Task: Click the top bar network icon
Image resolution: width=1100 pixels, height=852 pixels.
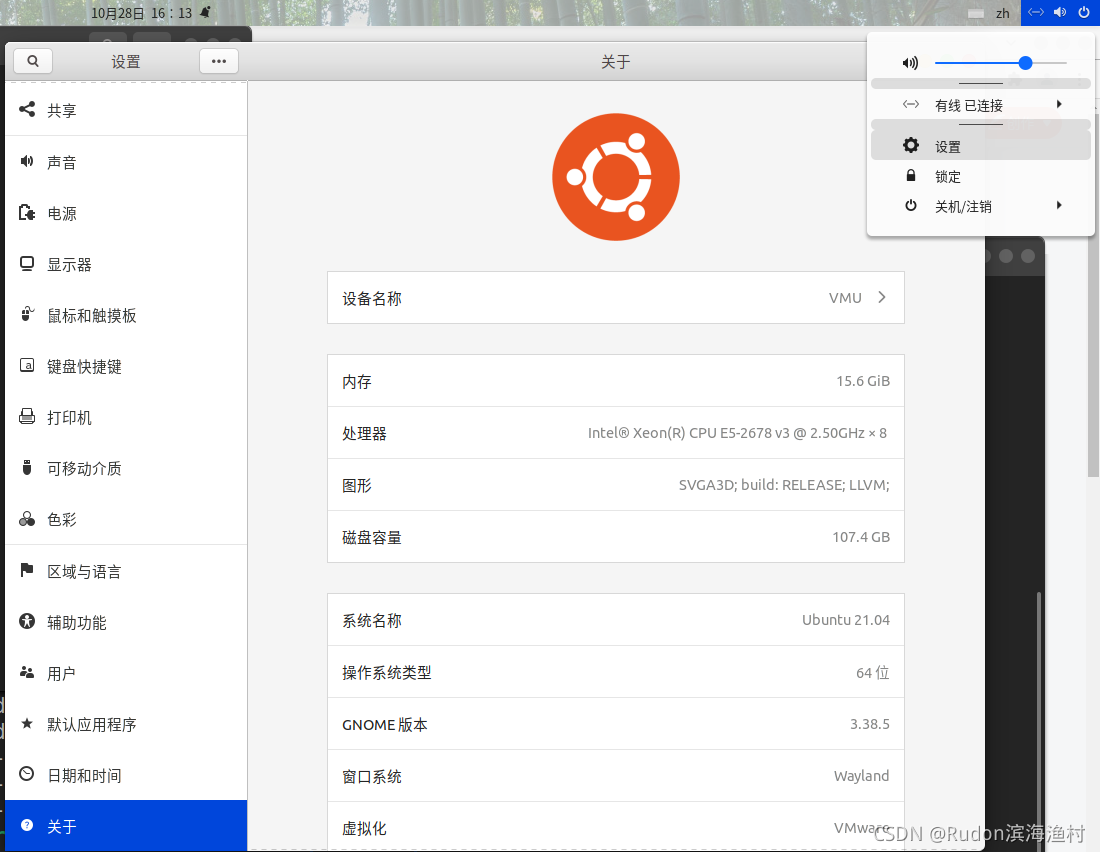Action: [x=1036, y=13]
